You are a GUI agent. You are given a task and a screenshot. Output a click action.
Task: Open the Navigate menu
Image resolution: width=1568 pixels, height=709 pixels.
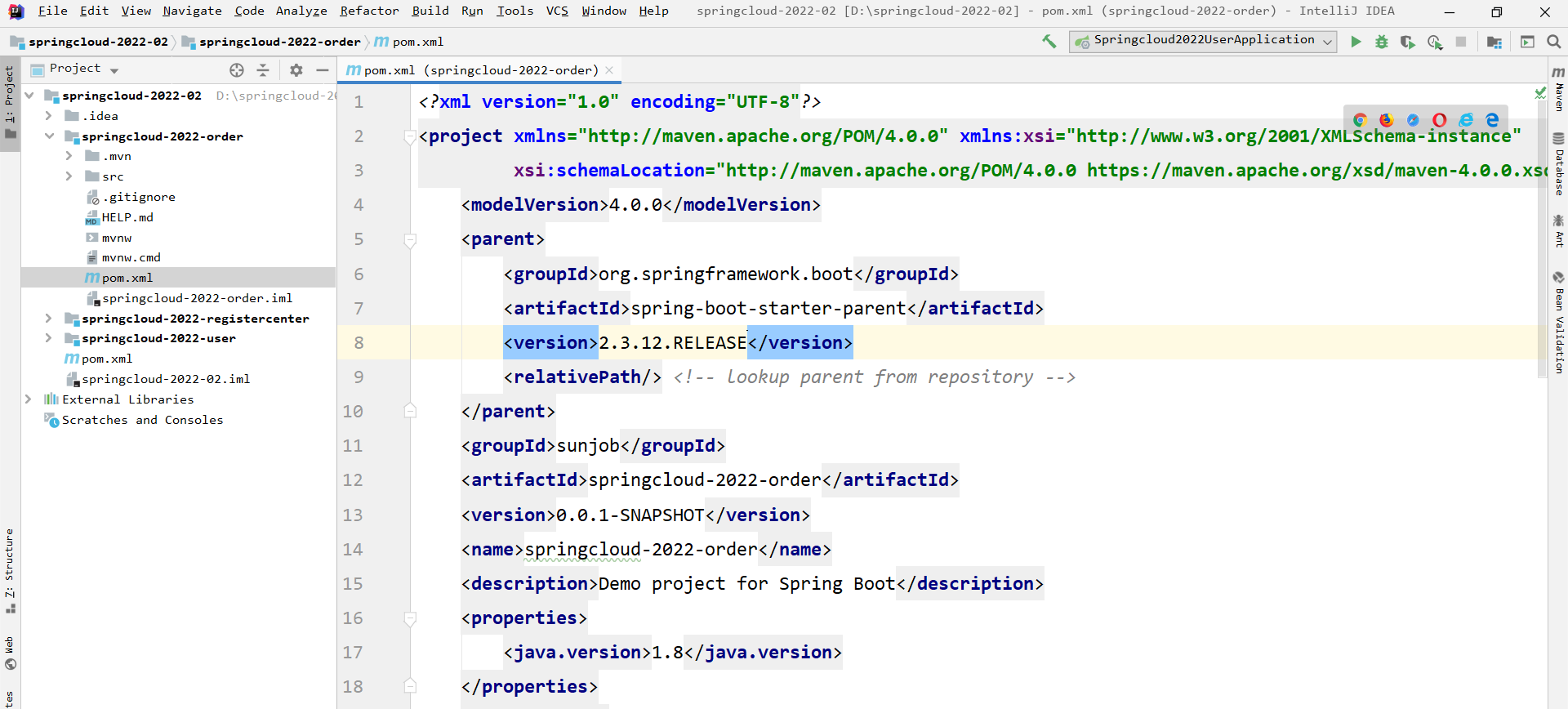click(192, 11)
